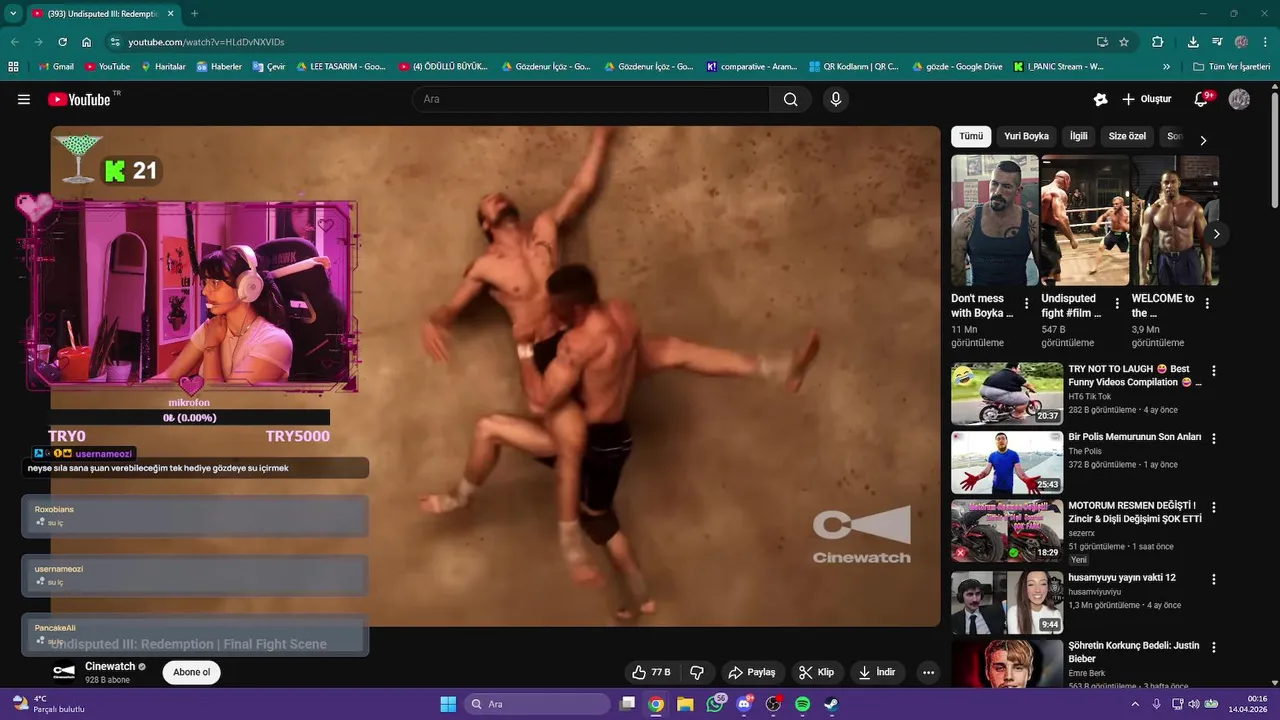Click the YouTube search magnifier button
The image size is (1280, 720).
click(x=791, y=99)
